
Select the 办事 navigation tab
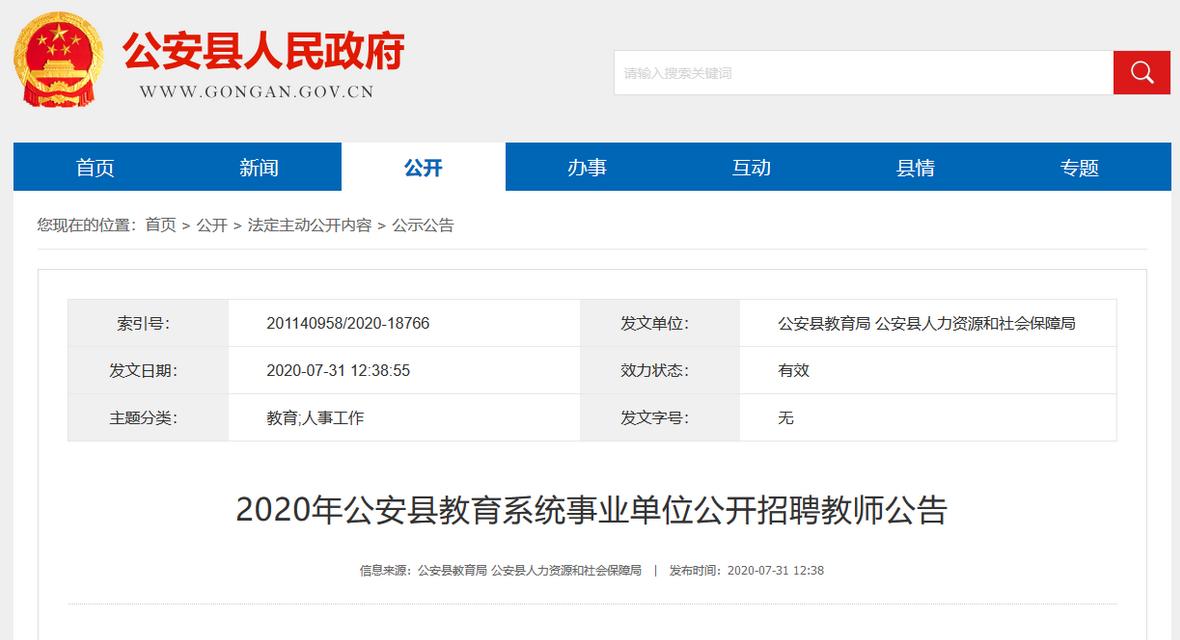586,167
